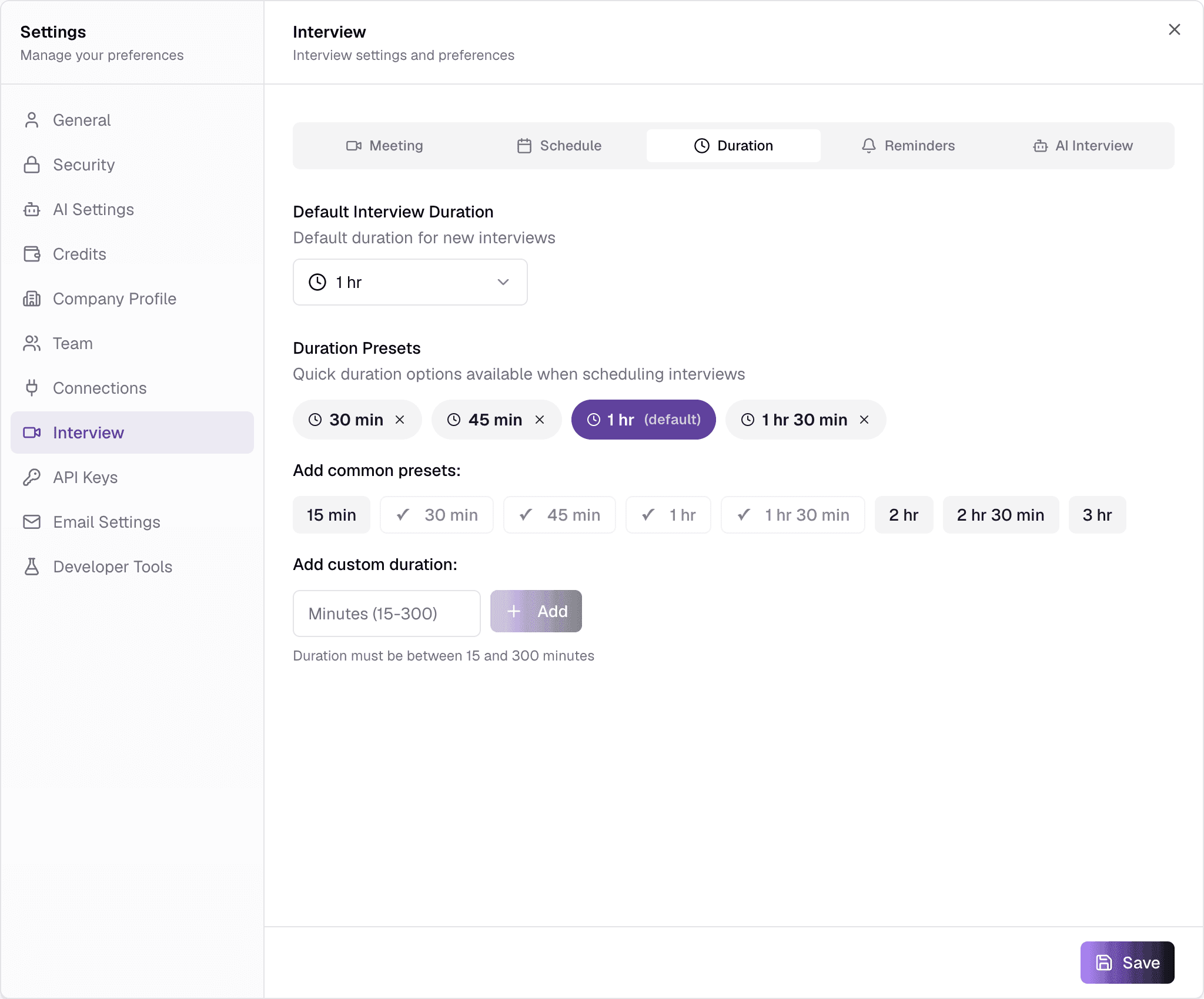The height and width of the screenshot is (999, 1204).
Task: Click the clock icon in duration dropdown
Action: tap(317, 282)
